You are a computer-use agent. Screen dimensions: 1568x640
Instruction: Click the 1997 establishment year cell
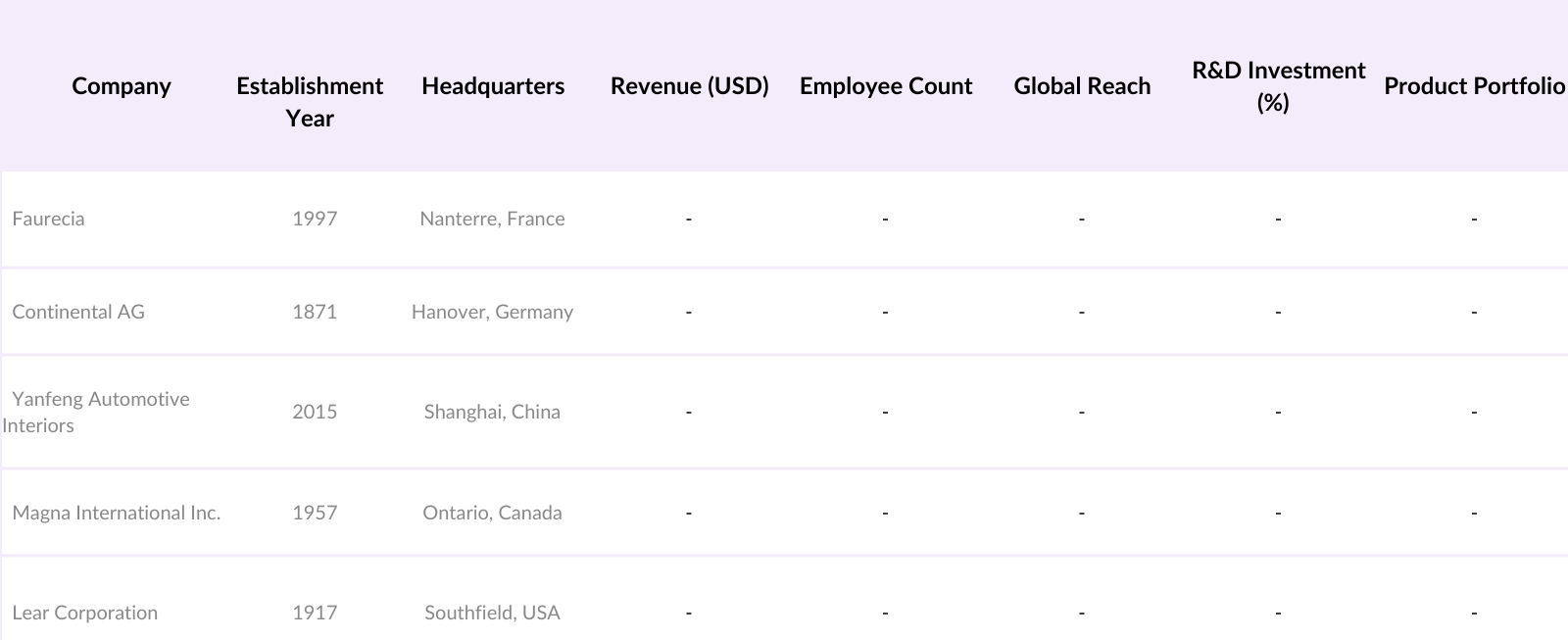coord(315,219)
